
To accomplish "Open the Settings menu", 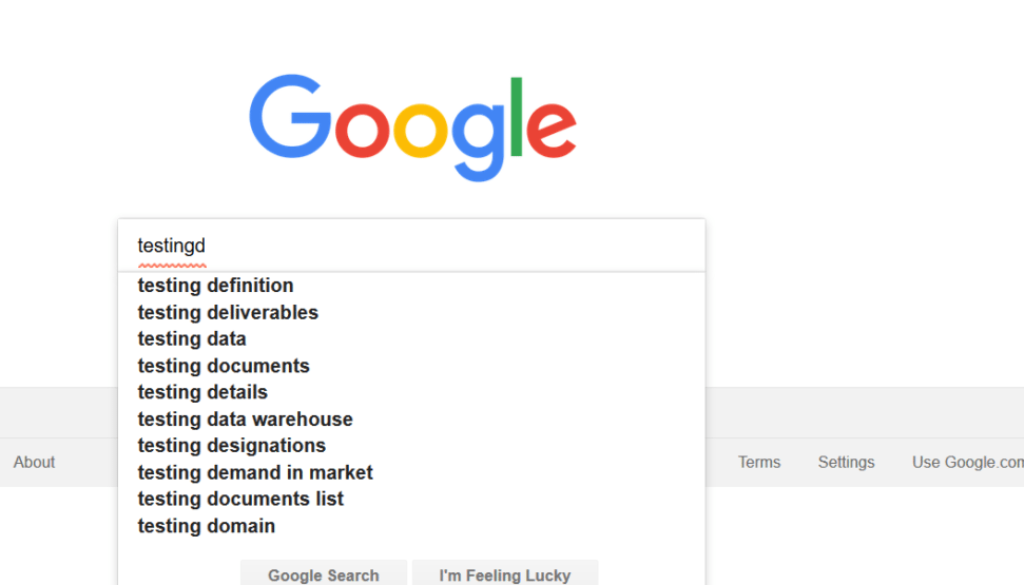I will tap(846, 462).
